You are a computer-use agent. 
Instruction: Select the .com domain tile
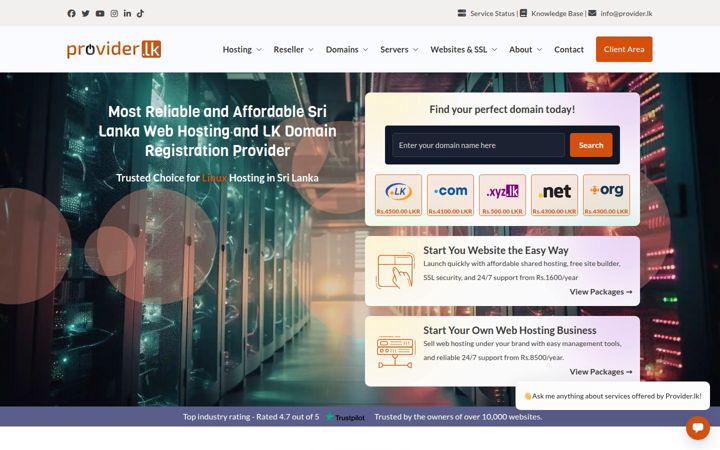[x=450, y=195]
